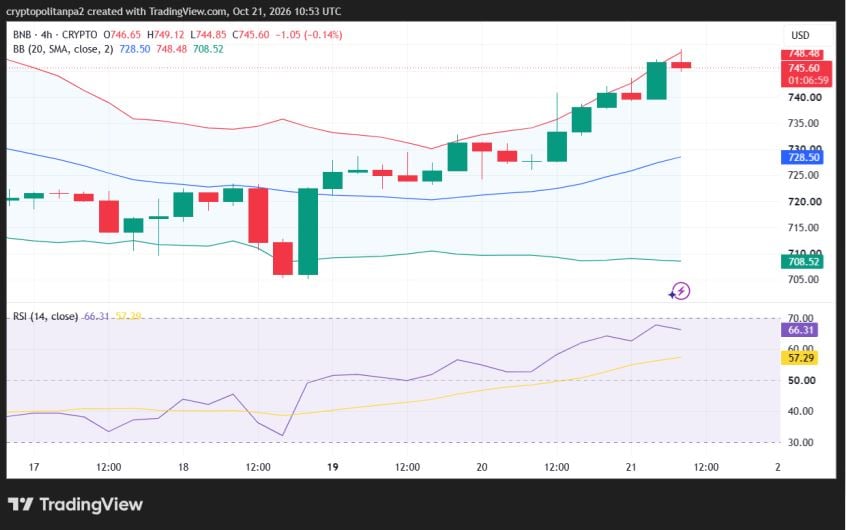
Task: Click the 70.00 RSI axis label
Action: [x=800, y=318]
